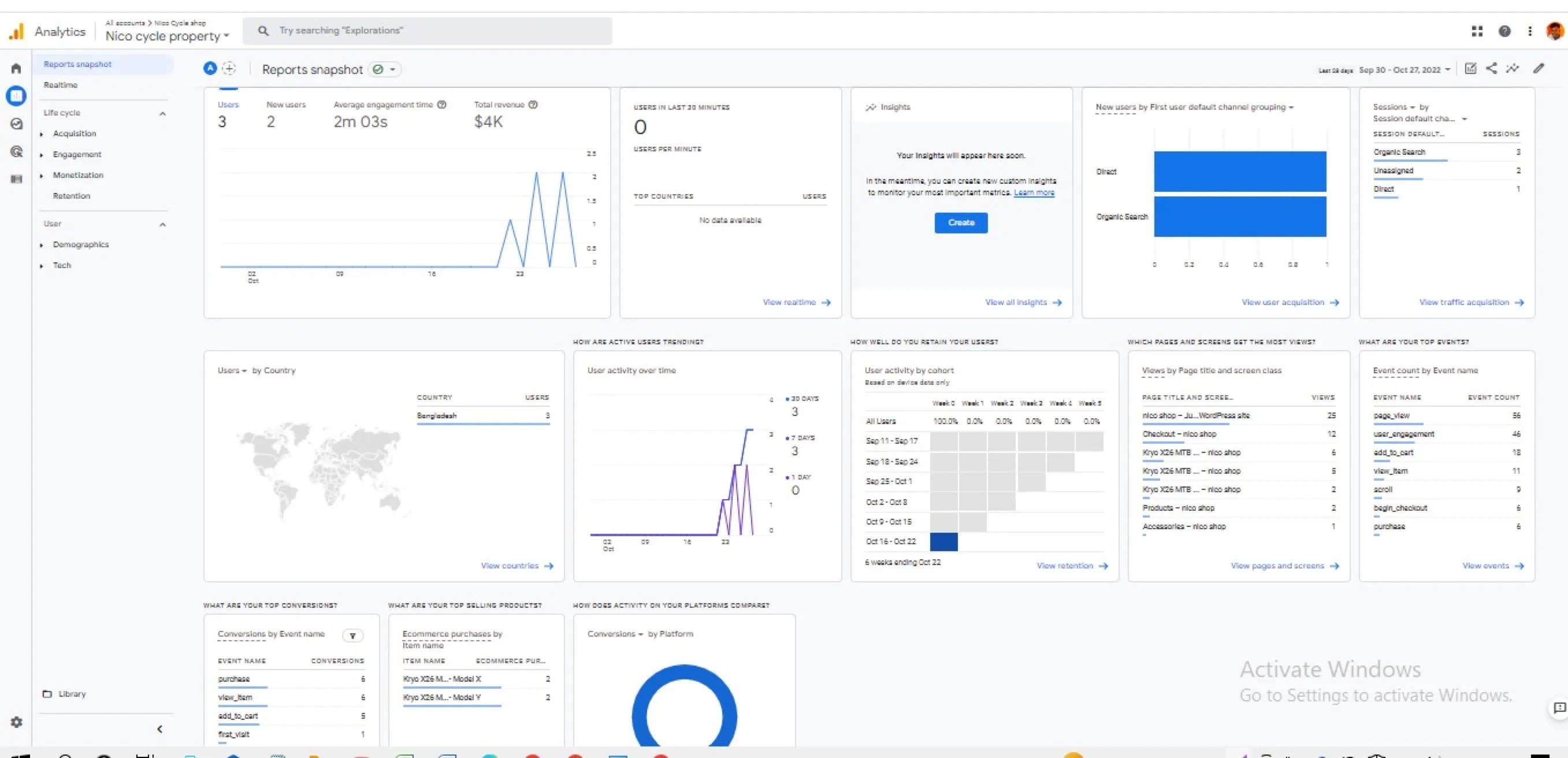Open Realtime report in the sidebar

[60, 86]
